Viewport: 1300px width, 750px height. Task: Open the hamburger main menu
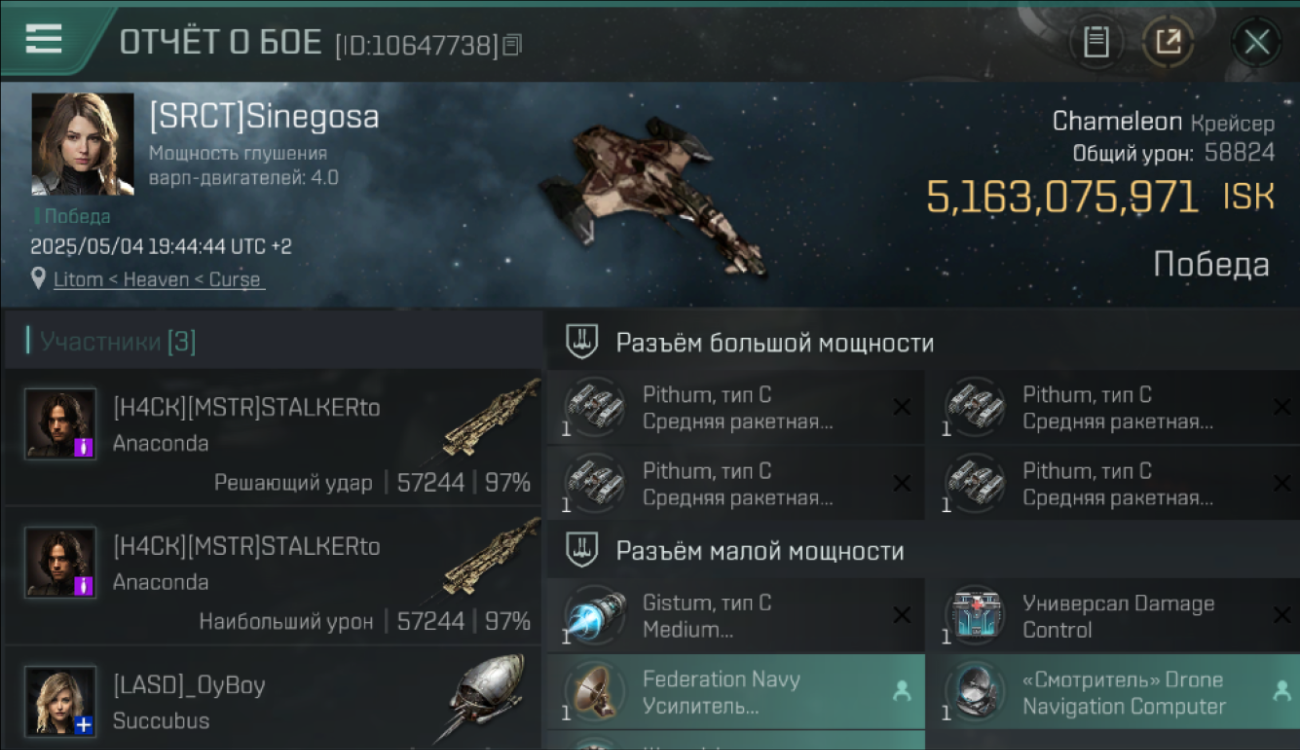tap(43, 38)
